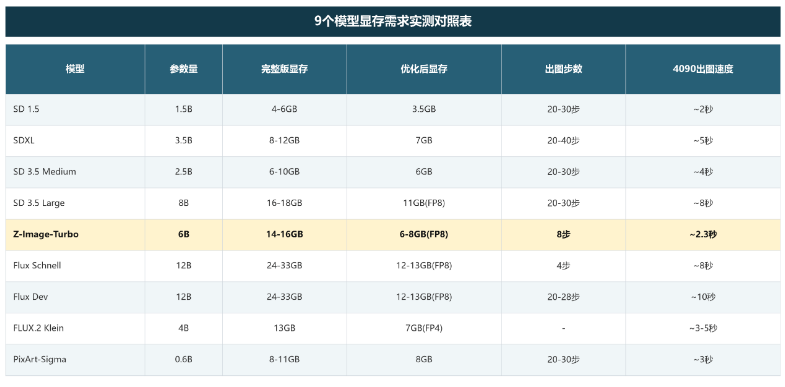Select the 1.5B parameter value
Screen dimensions: 785x387
point(184,109)
